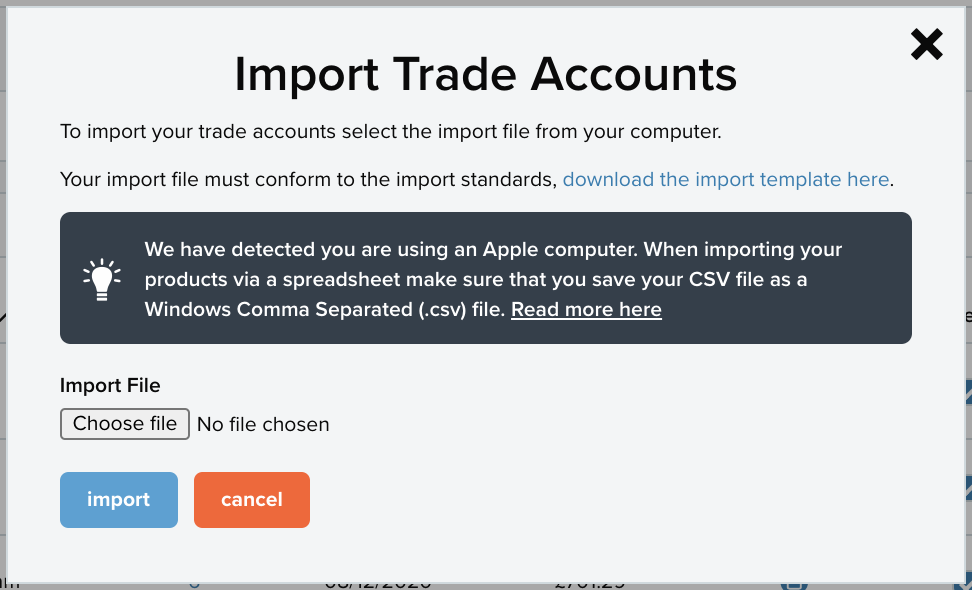This screenshot has height=590, width=972.
Task: Click the partially hidden amount beneath the dialog
Action: 589,585
